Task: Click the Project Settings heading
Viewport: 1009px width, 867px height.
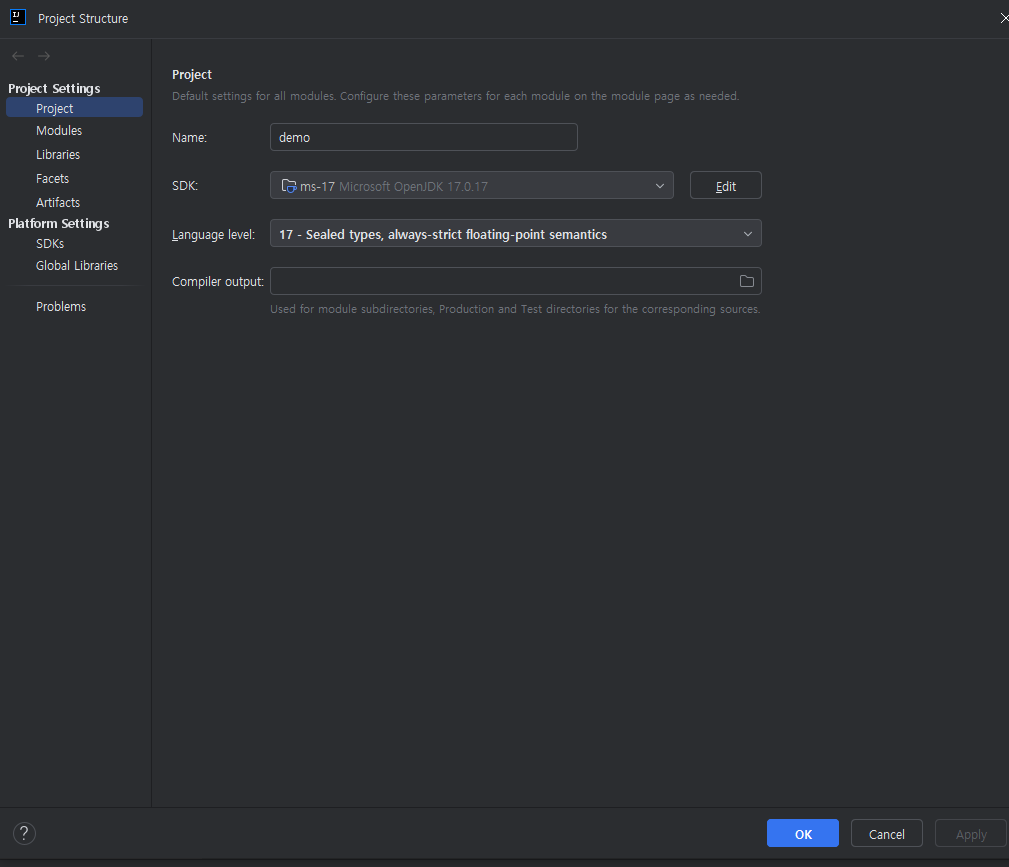Action: (x=54, y=88)
